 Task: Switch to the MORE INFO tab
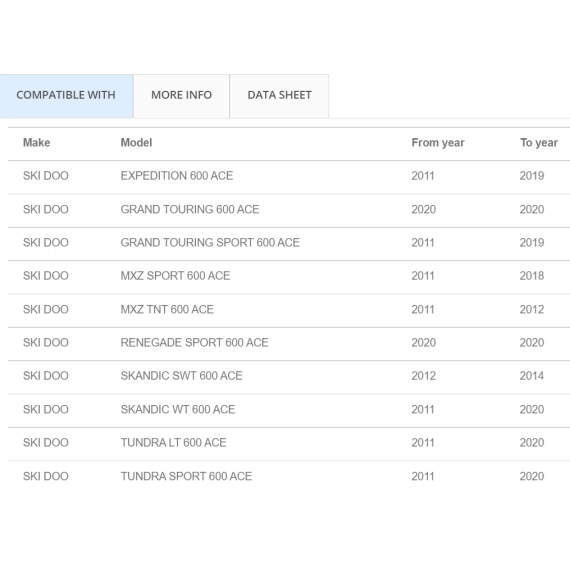(x=181, y=96)
